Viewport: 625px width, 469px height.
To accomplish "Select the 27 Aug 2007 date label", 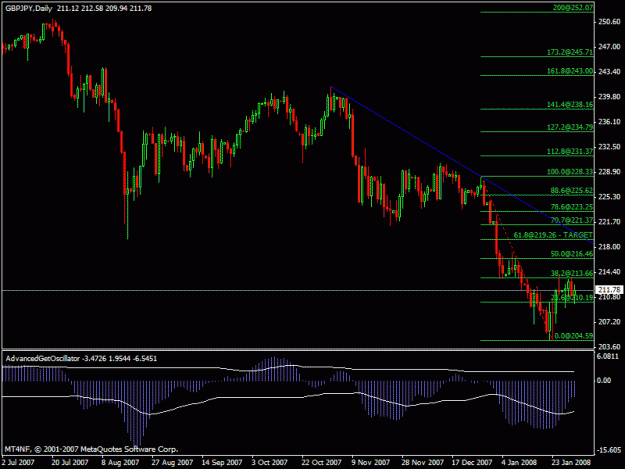I will [172, 463].
